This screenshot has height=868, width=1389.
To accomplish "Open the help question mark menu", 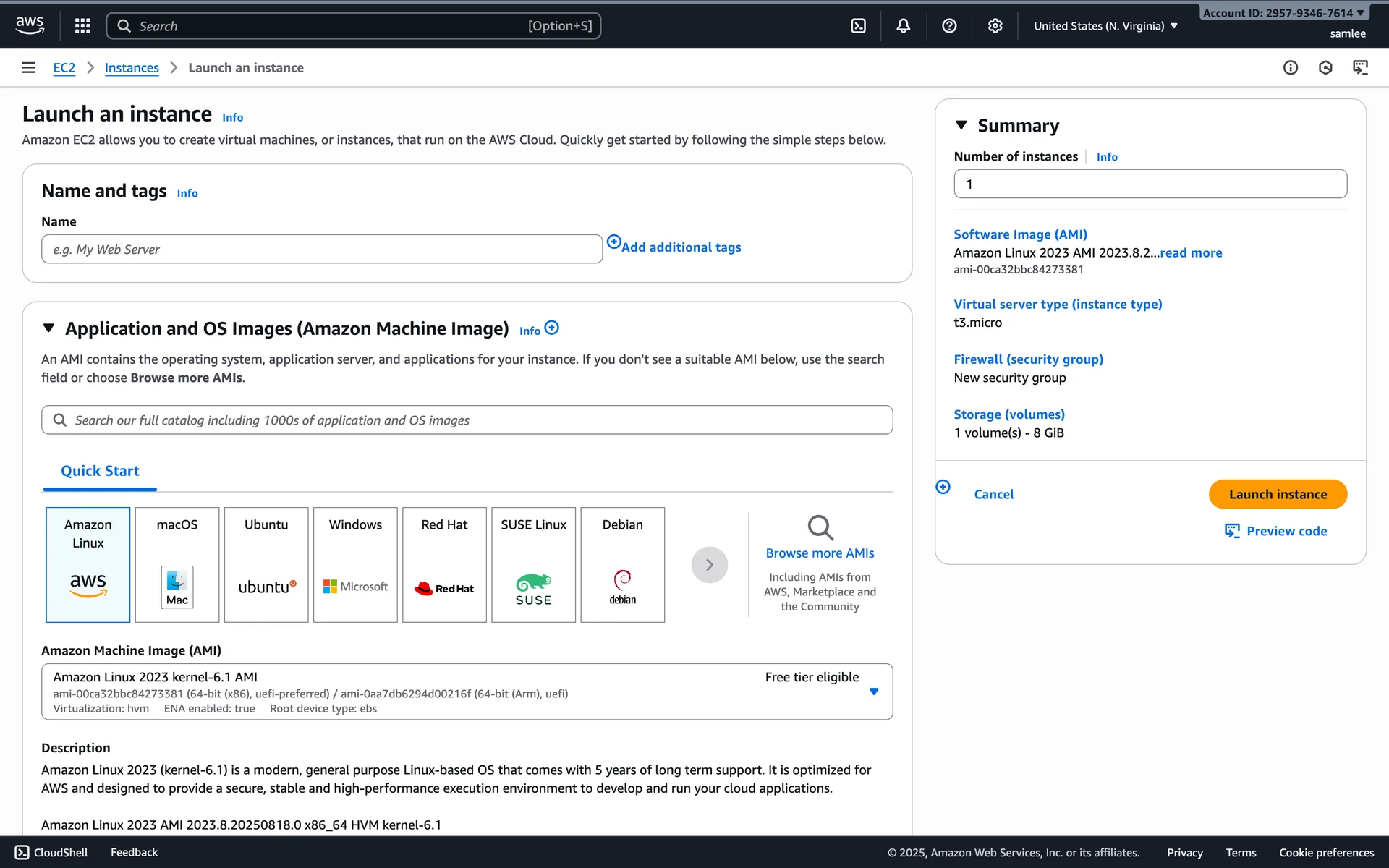I will point(949,26).
